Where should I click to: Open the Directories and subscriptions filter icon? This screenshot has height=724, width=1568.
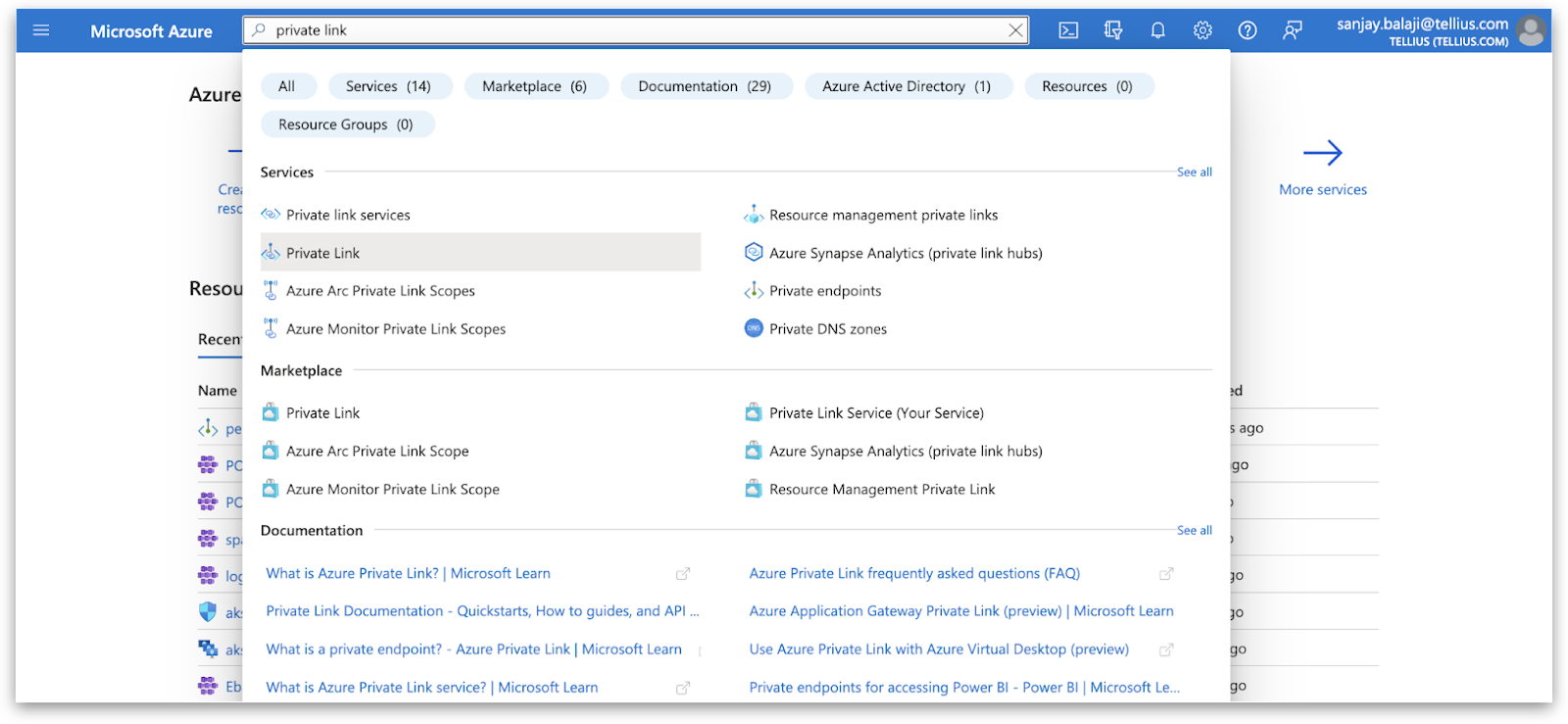pyautogui.click(x=1113, y=30)
